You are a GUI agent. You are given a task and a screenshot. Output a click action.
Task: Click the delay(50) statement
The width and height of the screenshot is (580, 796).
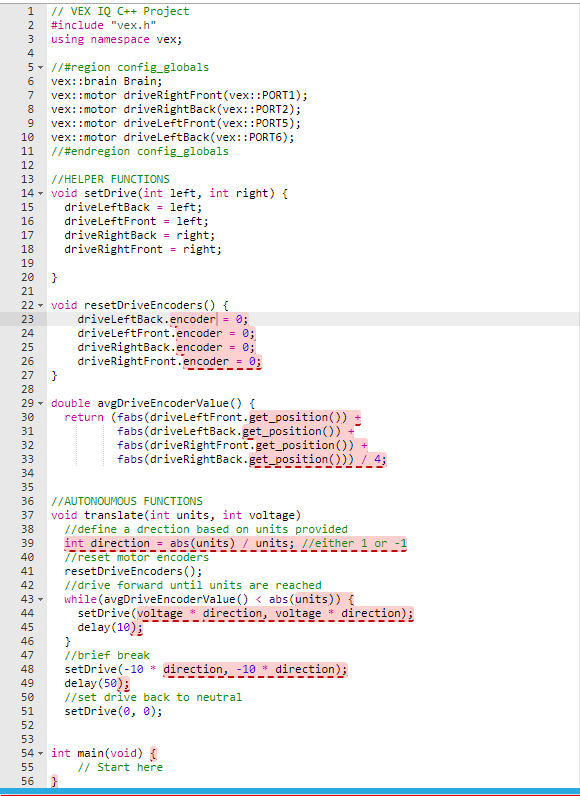[97, 683]
